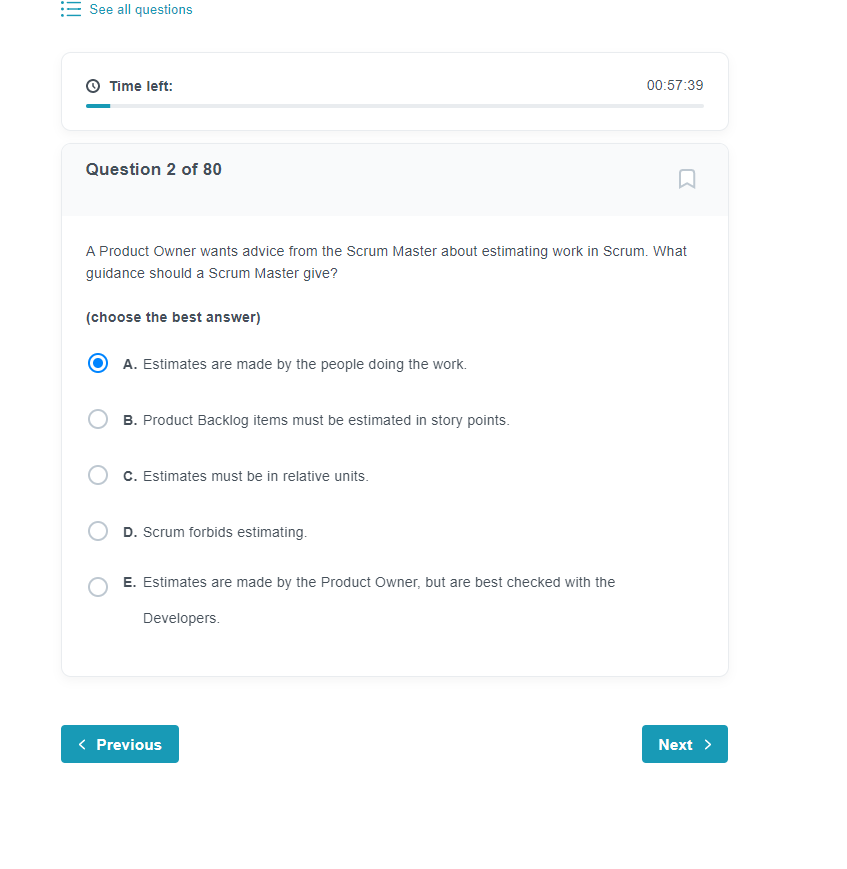Click the Question 2 of 80 heading
Screen dimensions: 847x869
(x=154, y=169)
